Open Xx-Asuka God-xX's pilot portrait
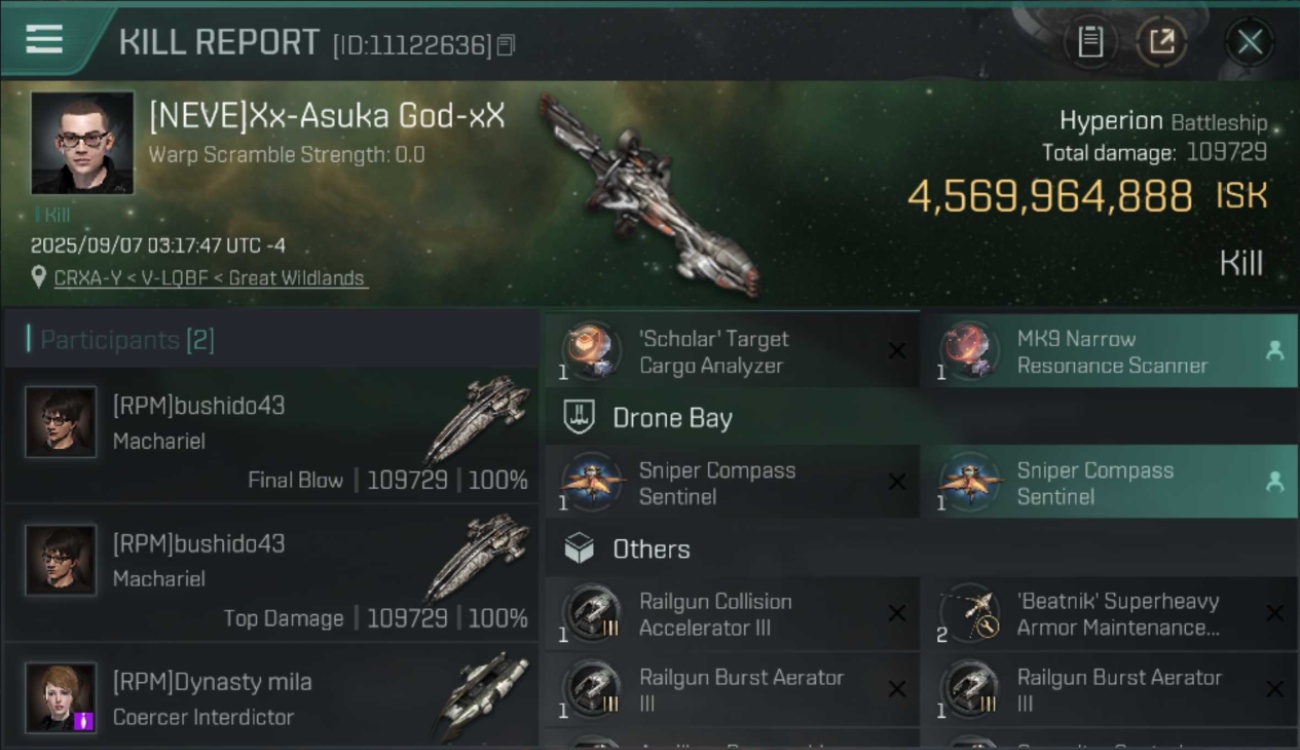 click(82, 142)
